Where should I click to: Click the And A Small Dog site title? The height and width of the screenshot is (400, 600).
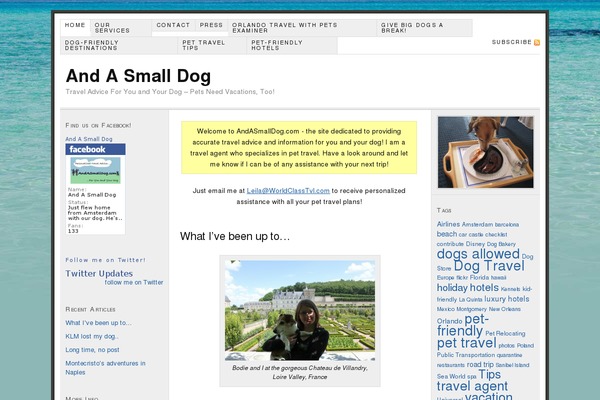(x=138, y=76)
